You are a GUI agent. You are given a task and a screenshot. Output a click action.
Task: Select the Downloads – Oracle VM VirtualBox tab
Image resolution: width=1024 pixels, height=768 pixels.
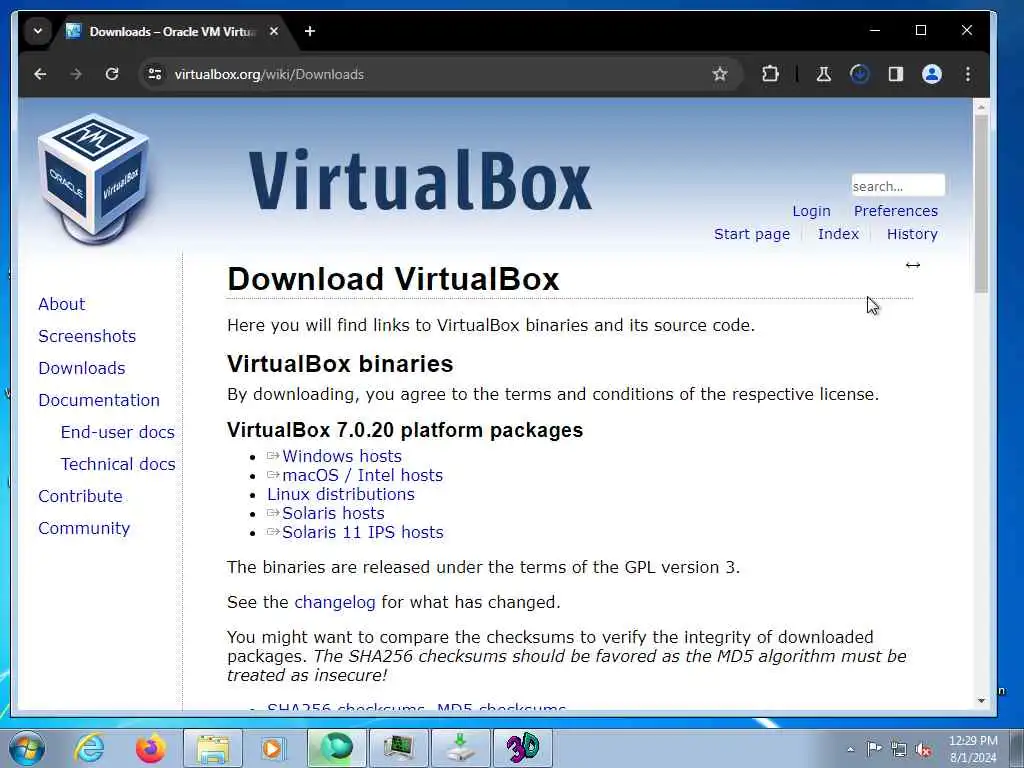(172, 31)
